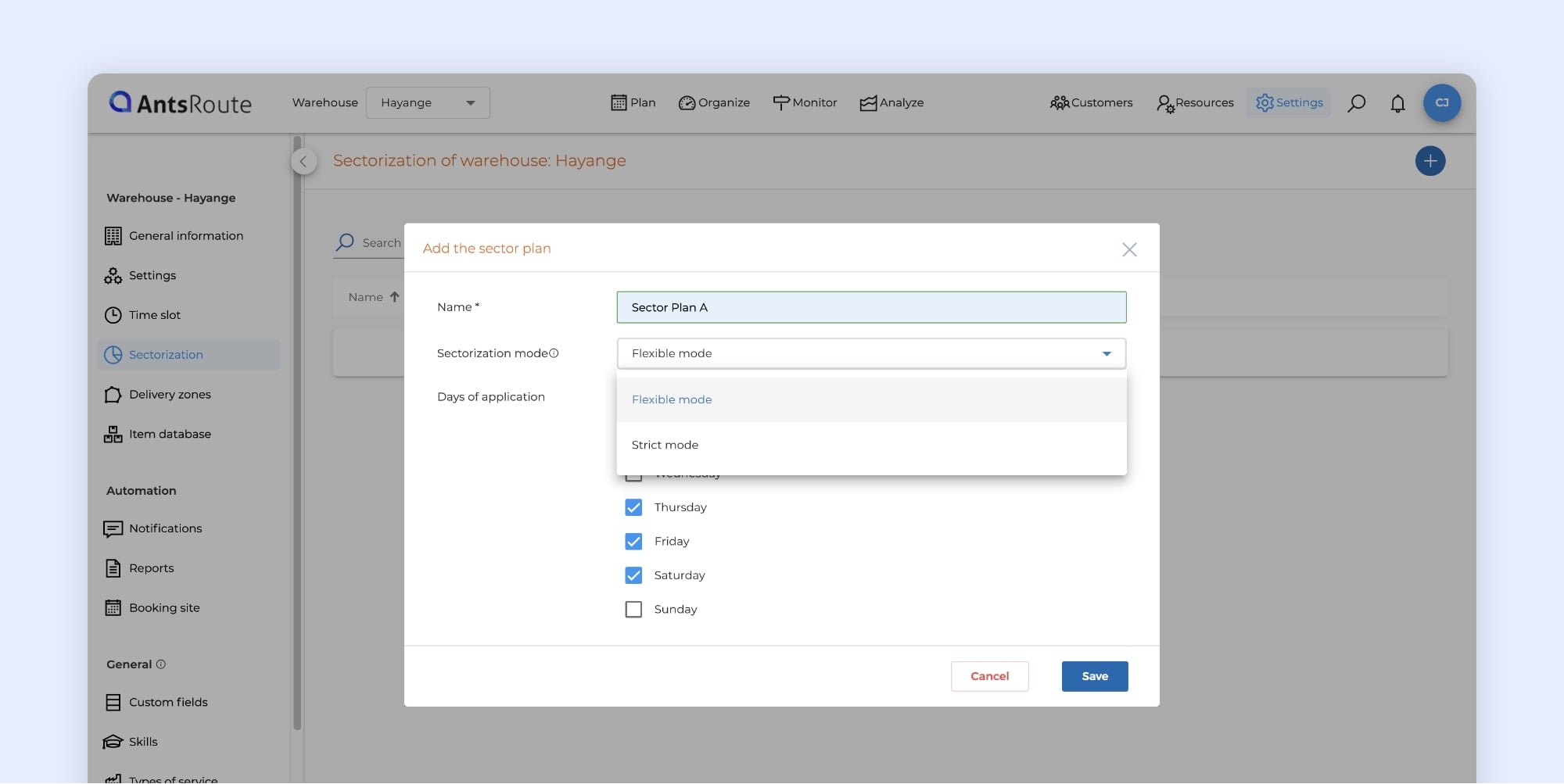The width and height of the screenshot is (1564, 784).
Task: Collapse the sidebar with the arrow button
Action: [x=303, y=162]
